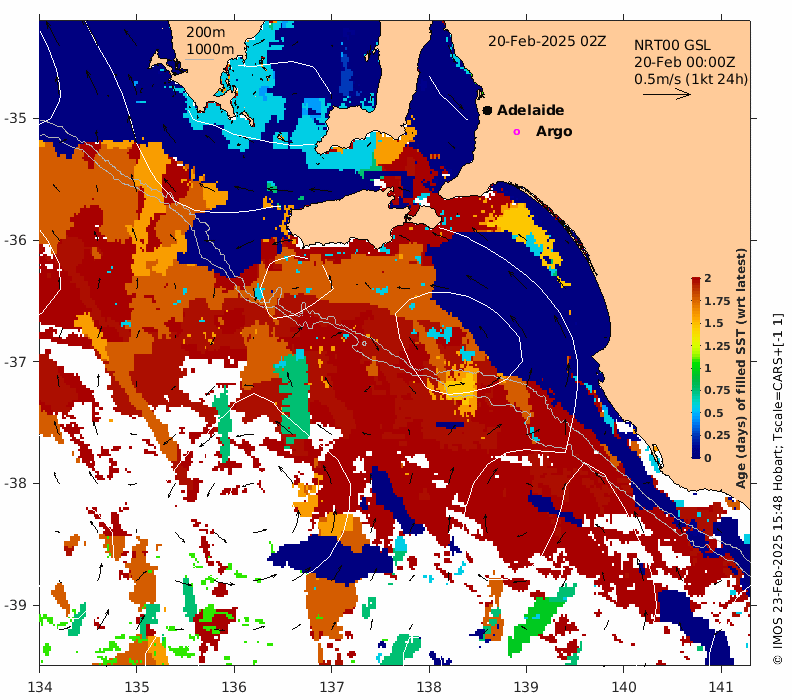792x700 pixels.
Task: Click the colorbar tick label 0.75
Action: coord(717,390)
